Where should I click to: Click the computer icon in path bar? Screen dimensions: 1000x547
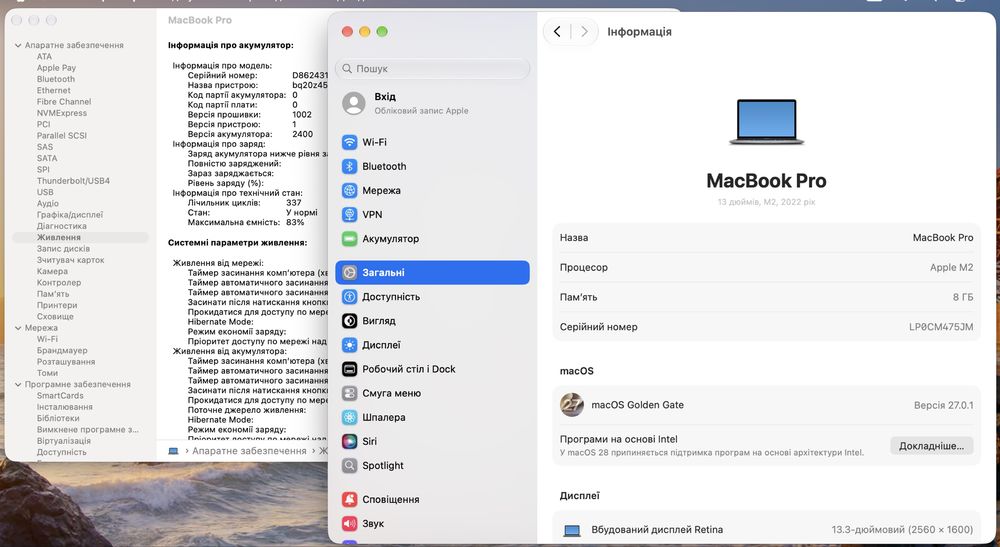[x=173, y=451]
